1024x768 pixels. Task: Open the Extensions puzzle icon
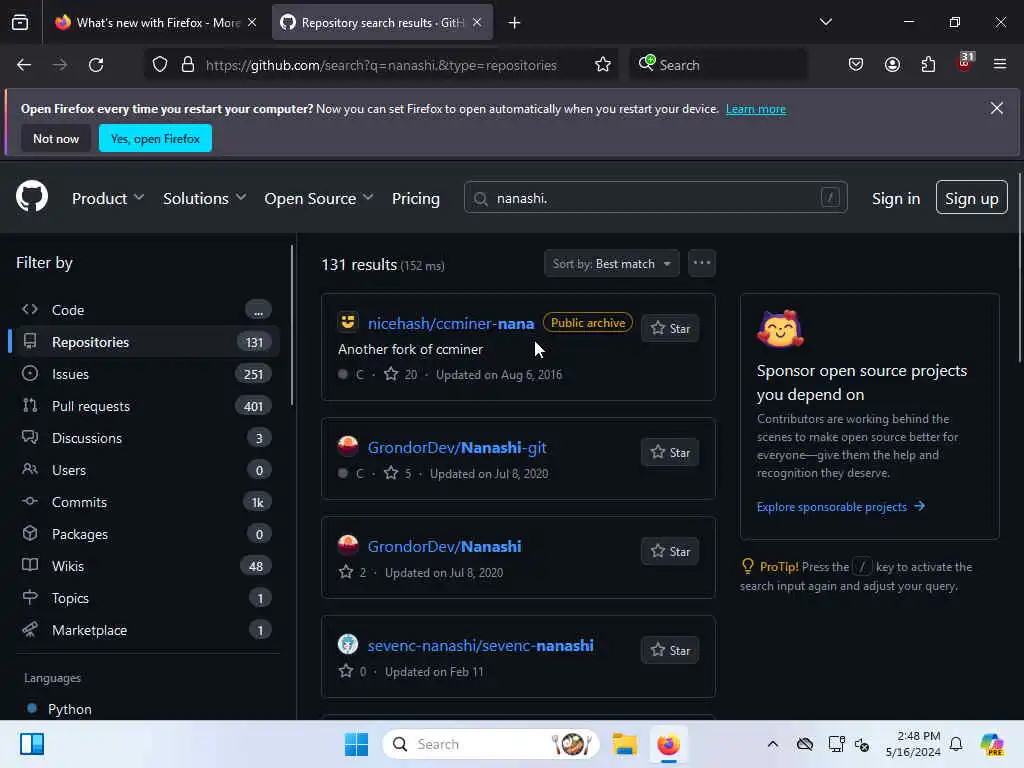click(928, 65)
